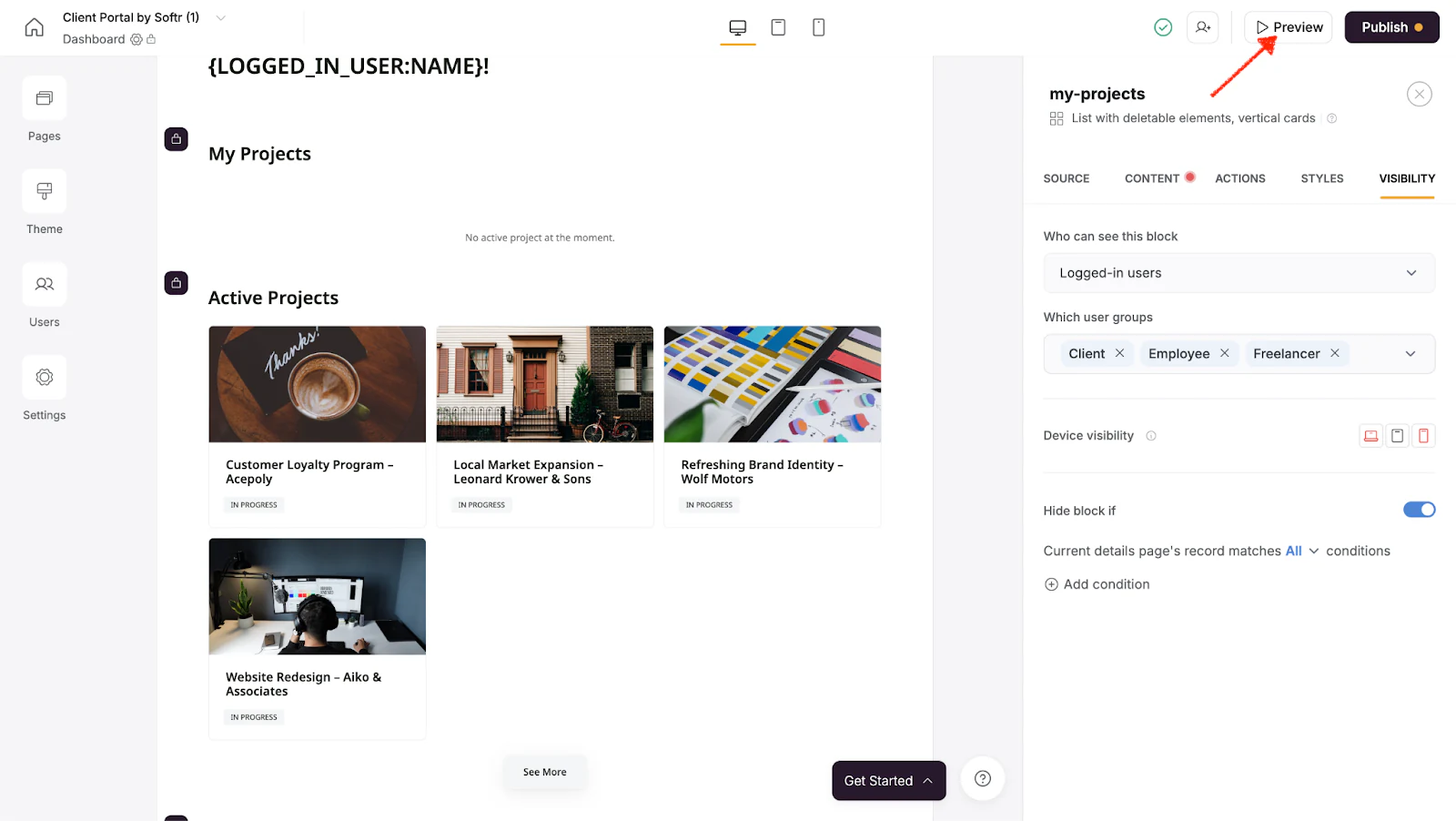Open Dashboard page settings gear icon
Image resolution: width=1456 pixels, height=821 pixels.
click(x=136, y=39)
